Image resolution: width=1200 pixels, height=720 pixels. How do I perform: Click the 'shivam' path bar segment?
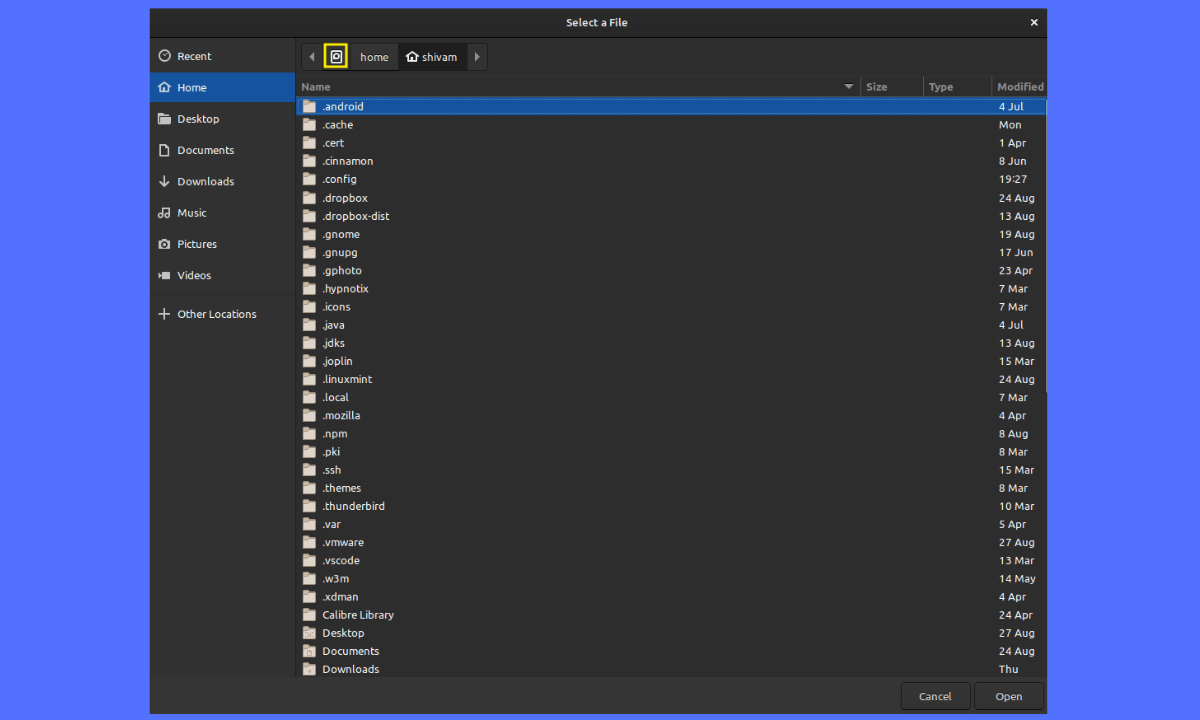(x=432, y=57)
